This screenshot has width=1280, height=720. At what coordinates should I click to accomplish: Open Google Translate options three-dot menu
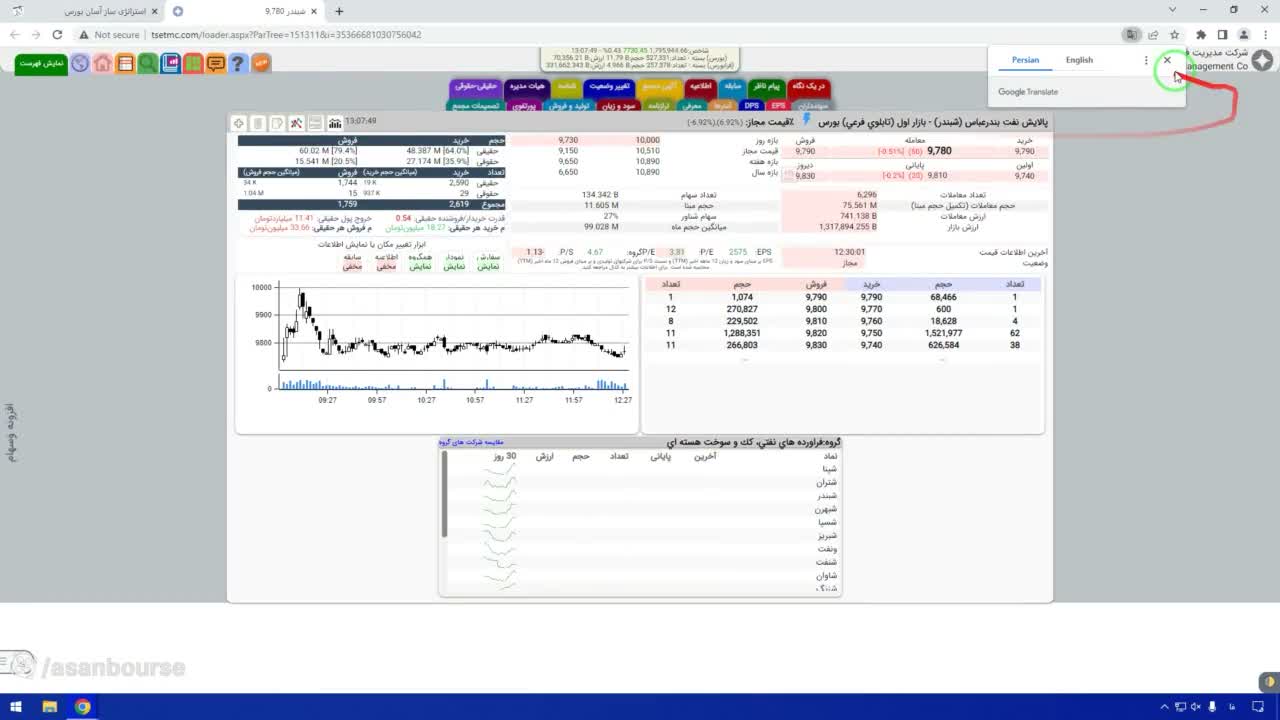(1146, 60)
